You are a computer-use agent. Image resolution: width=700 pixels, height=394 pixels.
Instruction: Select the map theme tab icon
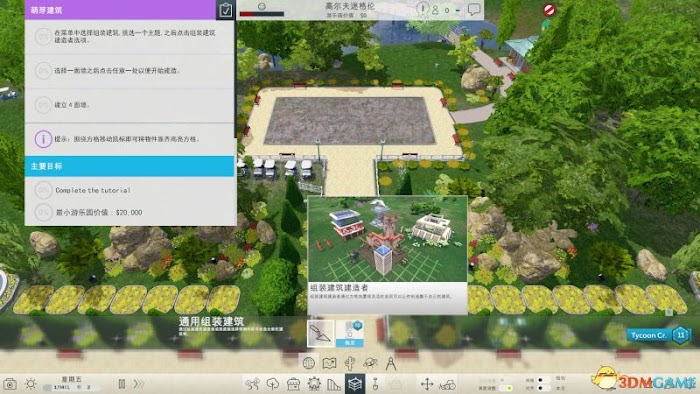[329, 363]
